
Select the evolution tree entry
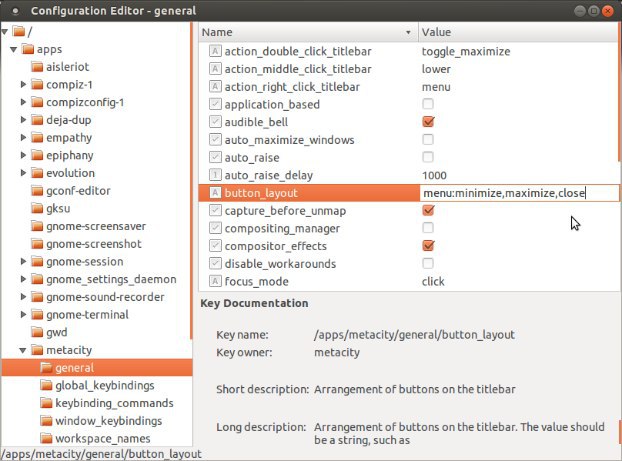pyautogui.click(x=70, y=173)
